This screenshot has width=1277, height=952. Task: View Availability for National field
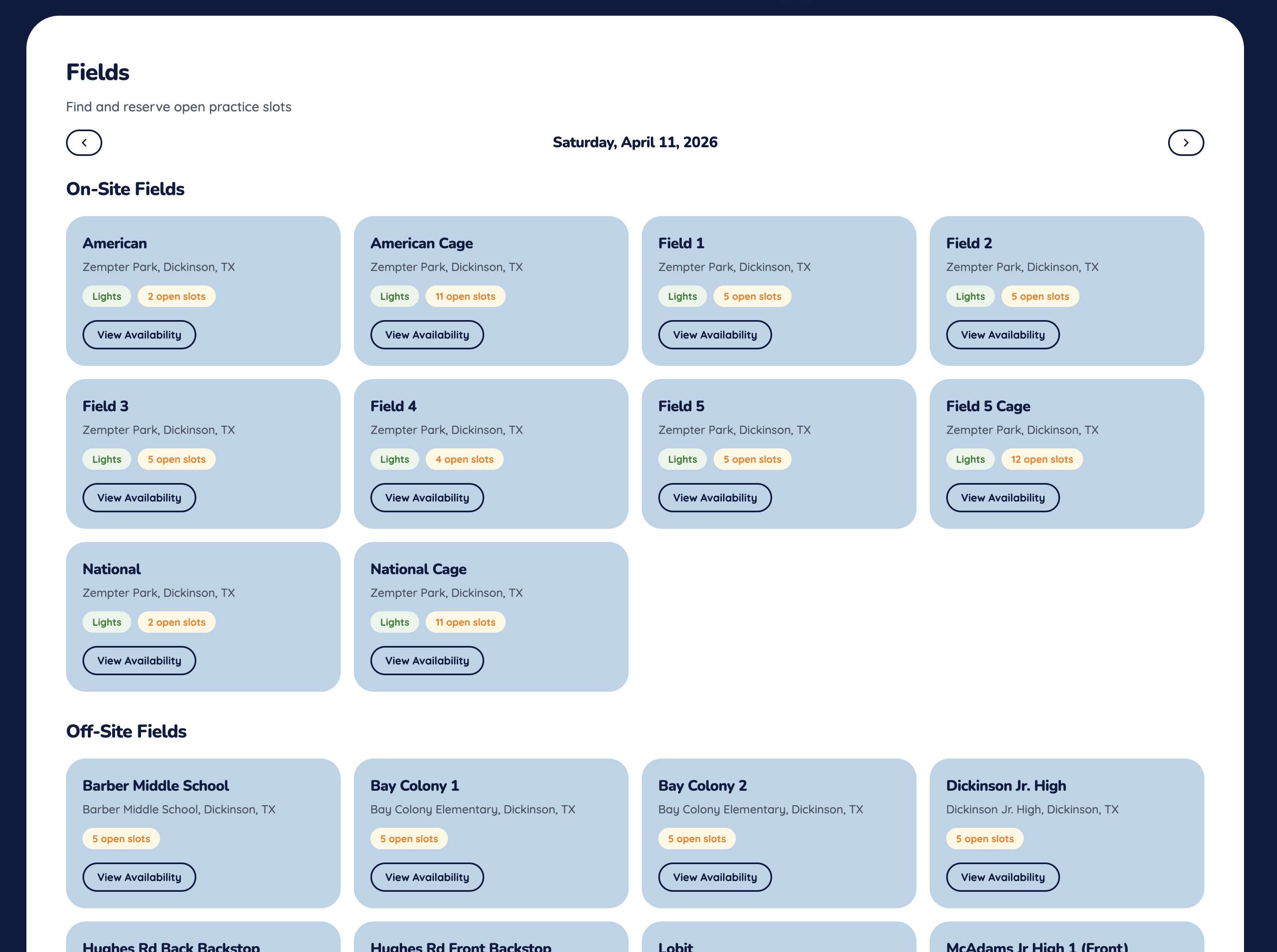[x=139, y=661]
